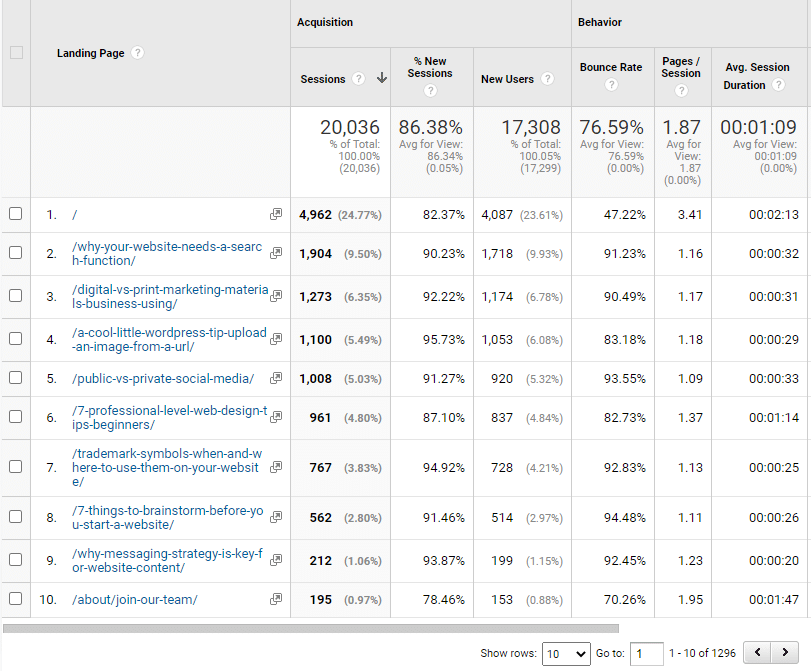Check the box for row 6 web-design-tips
Screen dimensions: 811x671
(16, 416)
